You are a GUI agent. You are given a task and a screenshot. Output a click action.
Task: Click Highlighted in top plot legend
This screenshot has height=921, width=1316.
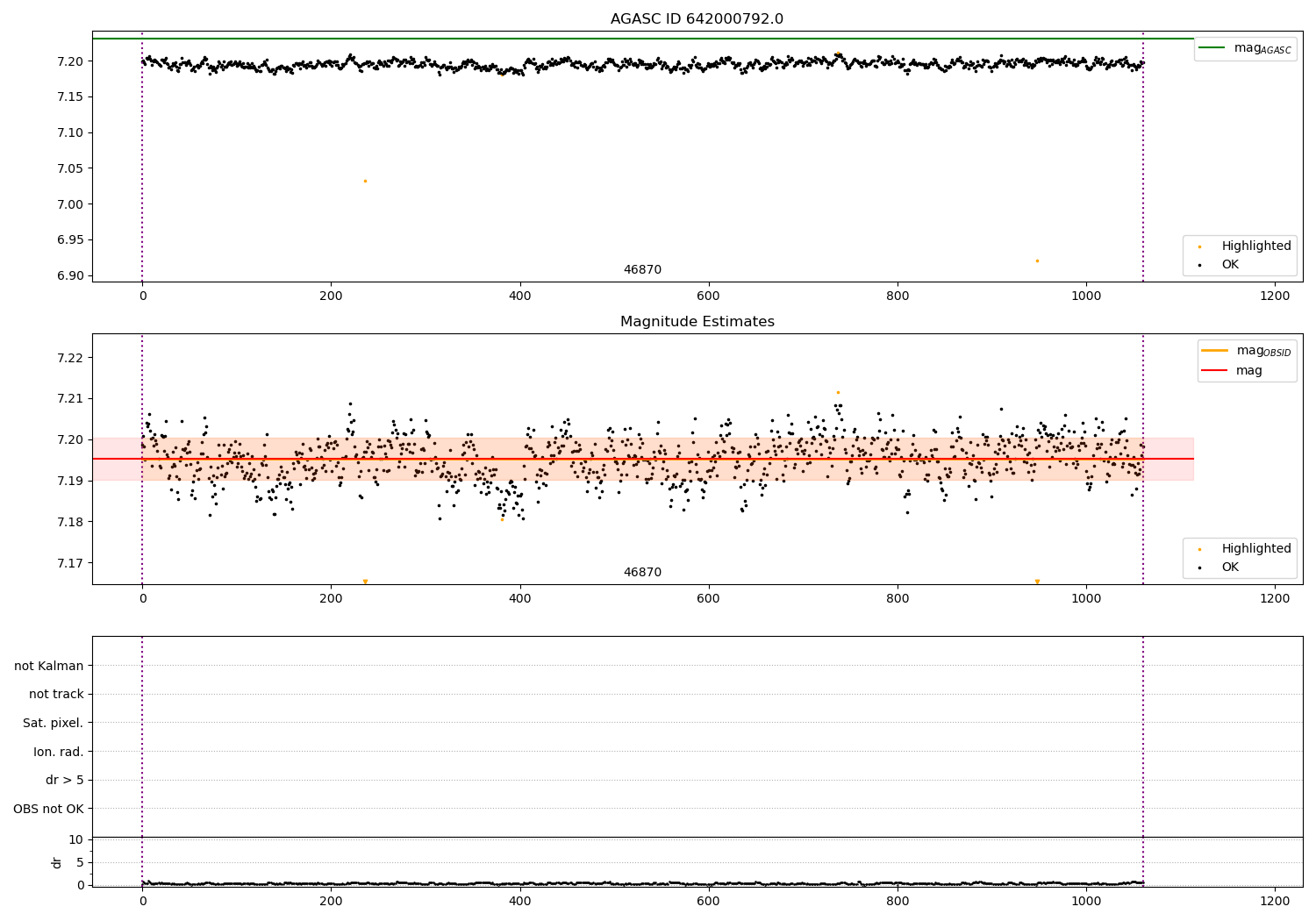(1256, 246)
